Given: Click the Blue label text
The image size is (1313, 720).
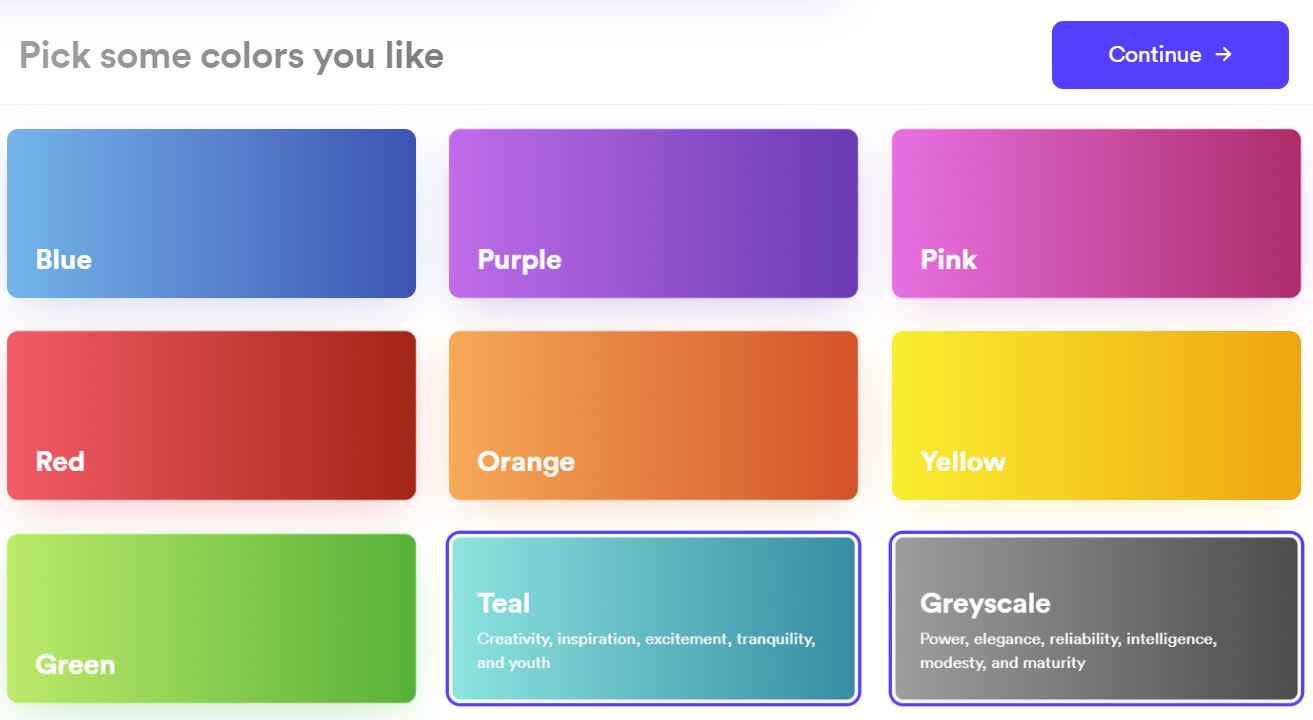Looking at the screenshot, I should (64, 260).
